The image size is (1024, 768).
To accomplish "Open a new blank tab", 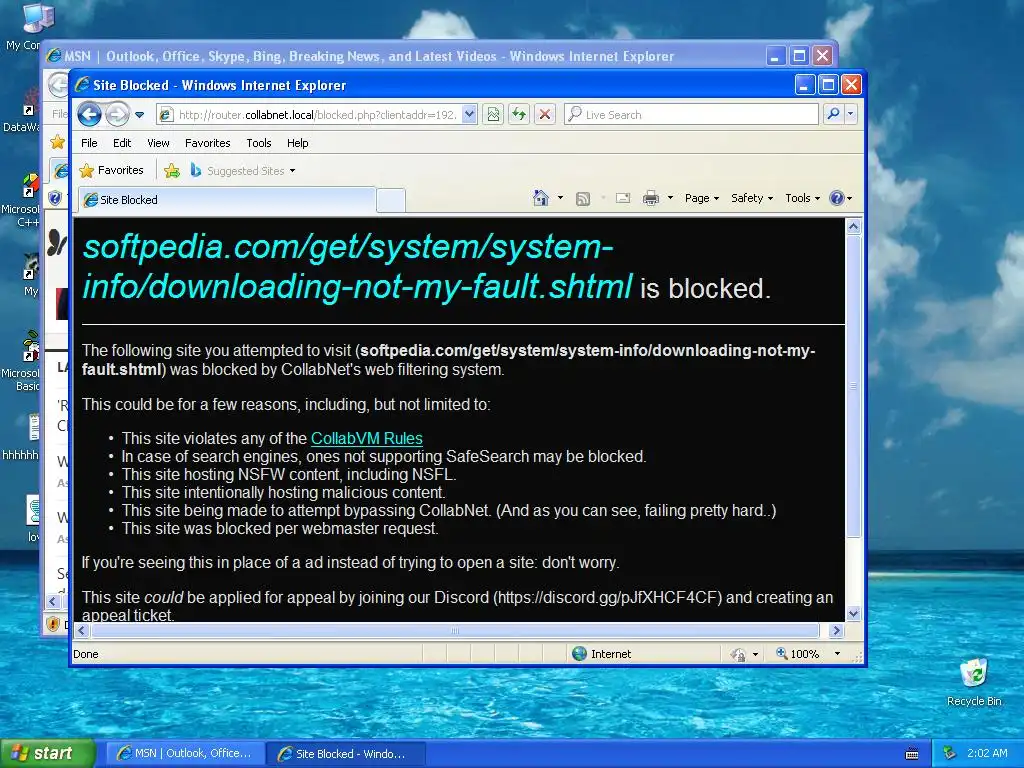I will [391, 200].
